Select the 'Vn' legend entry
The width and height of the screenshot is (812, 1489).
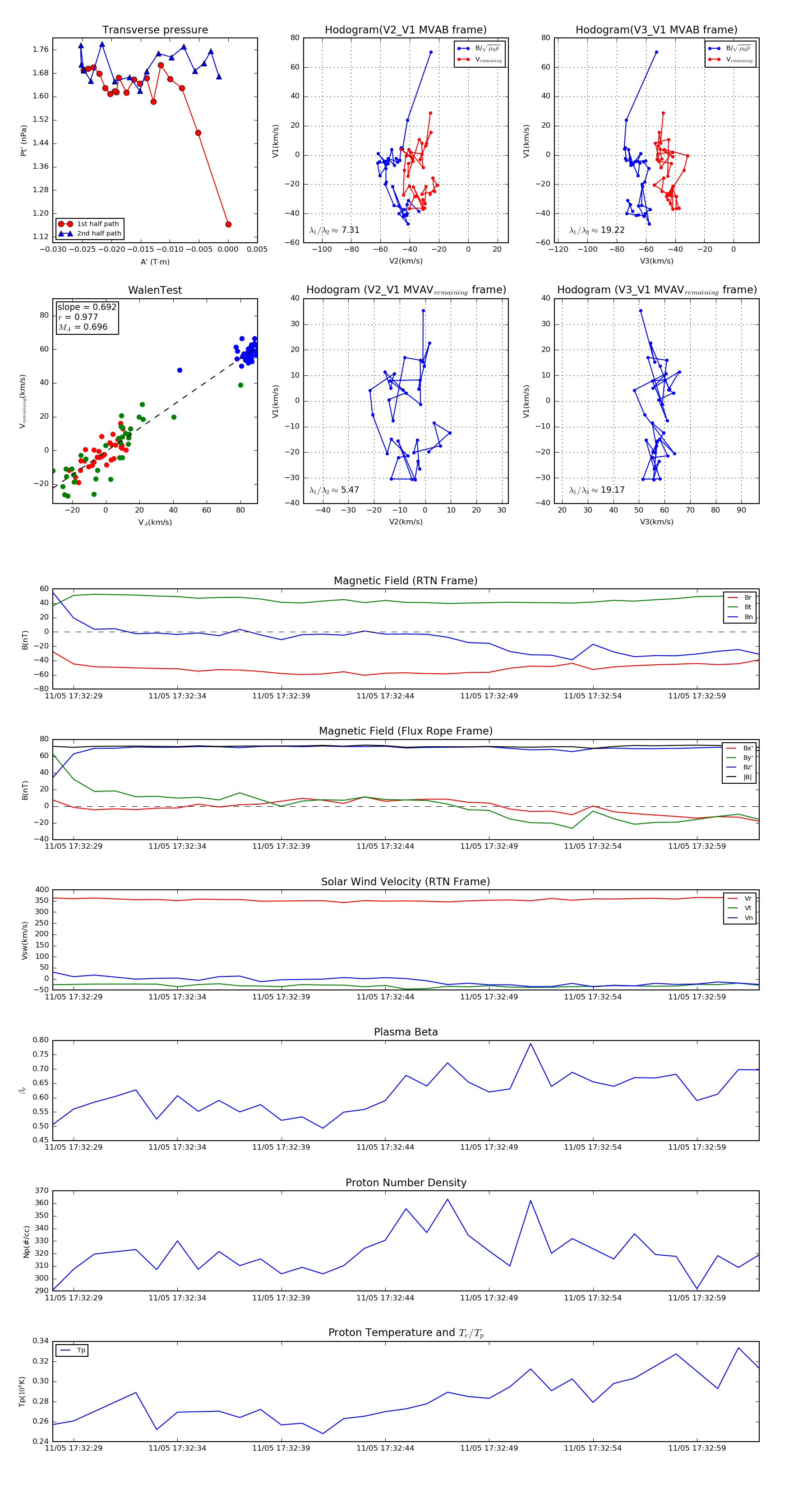pos(740,918)
